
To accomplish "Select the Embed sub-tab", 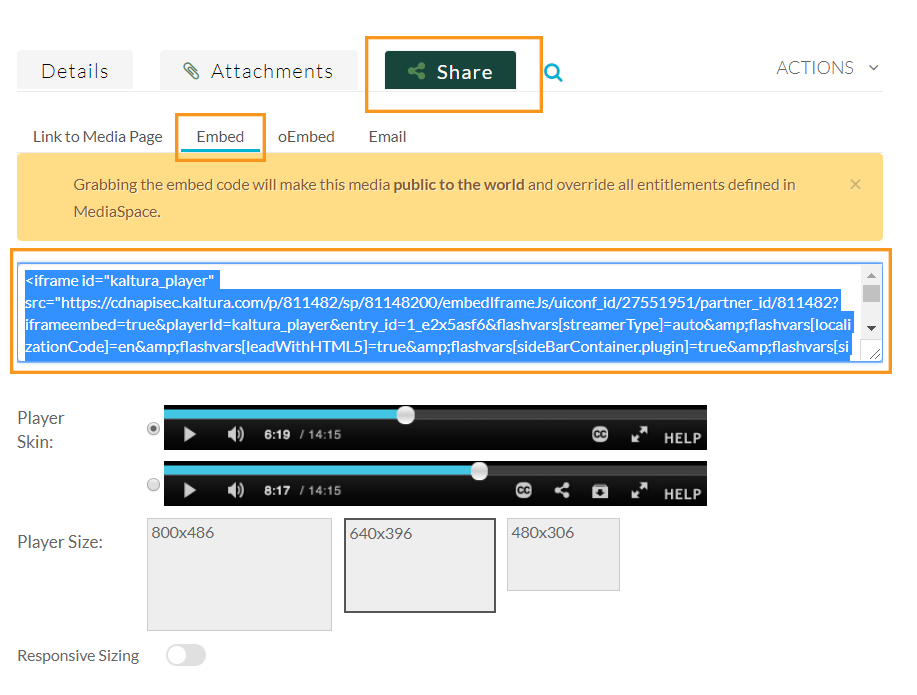I will (220, 137).
